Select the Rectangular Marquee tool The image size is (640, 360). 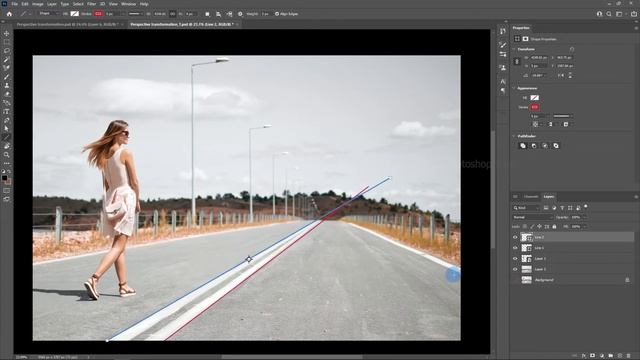pyautogui.click(x=7, y=42)
